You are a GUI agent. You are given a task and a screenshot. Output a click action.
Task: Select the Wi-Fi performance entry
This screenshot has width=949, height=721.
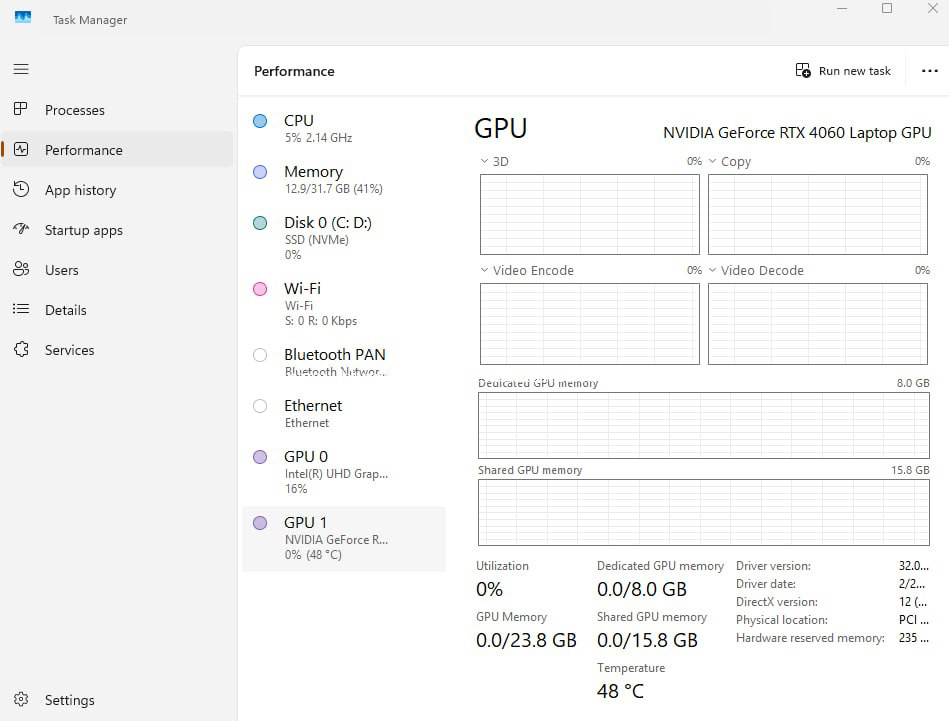pos(344,304)
